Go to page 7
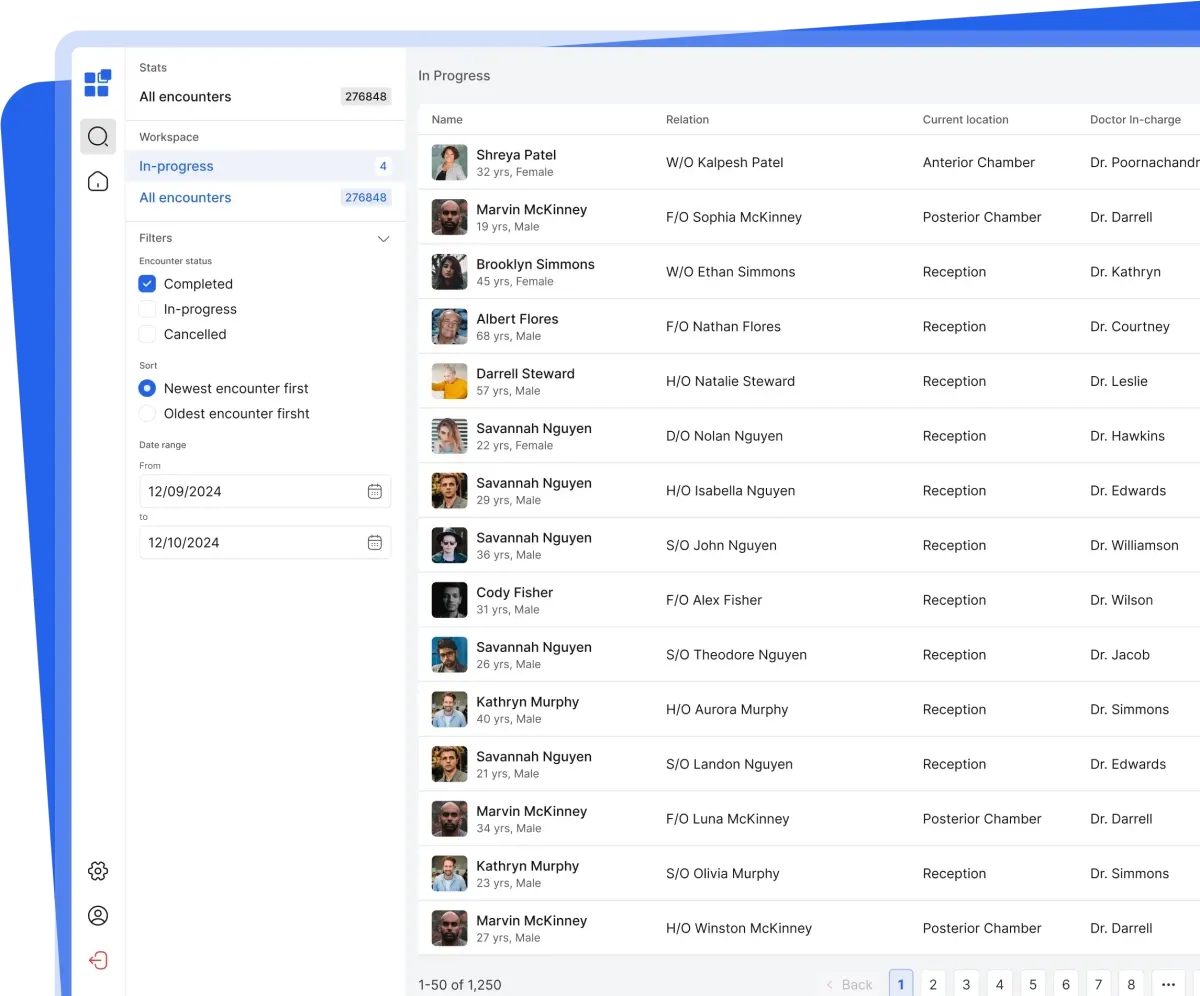Image resolution: width=1200 pixels, height=996 pixels. point(1099,985)
